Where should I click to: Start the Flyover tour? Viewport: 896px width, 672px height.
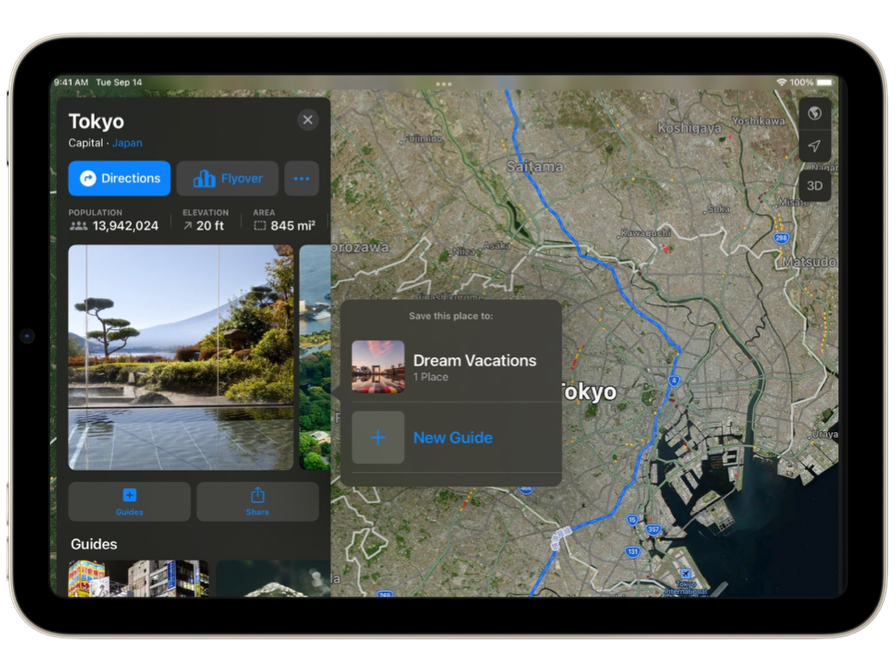pos(227,178)
